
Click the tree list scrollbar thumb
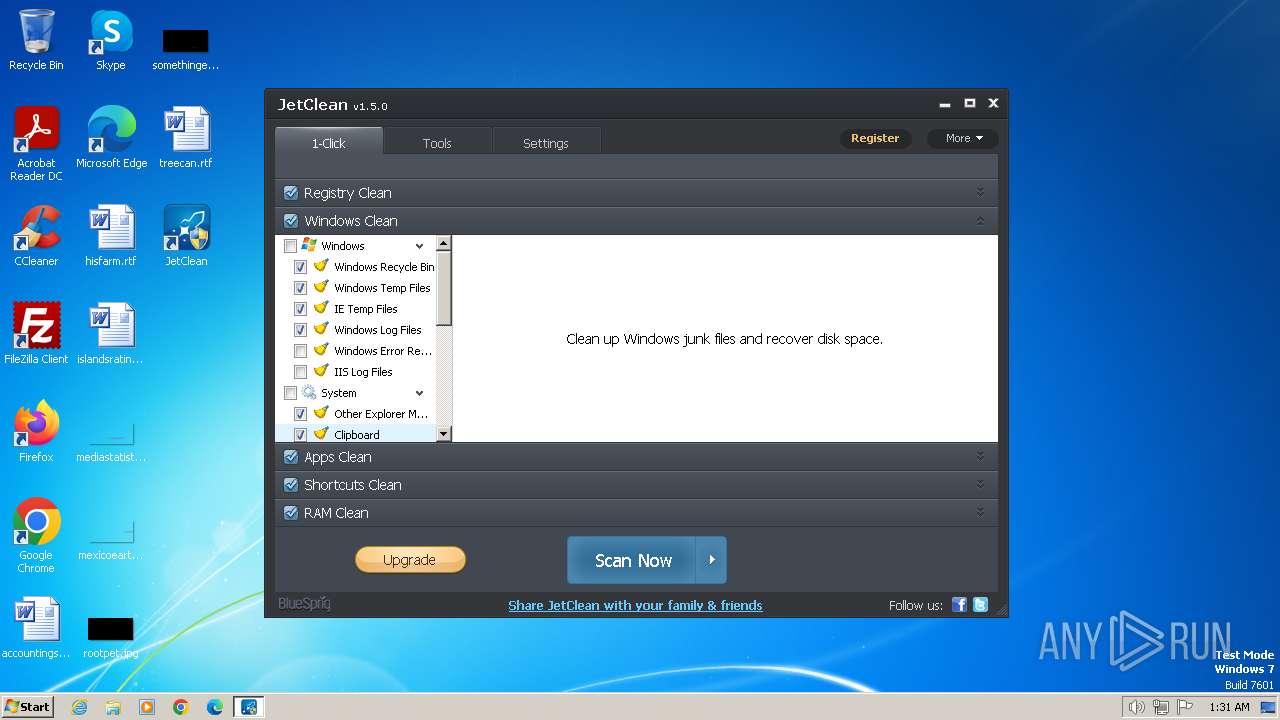click(444, 288)
